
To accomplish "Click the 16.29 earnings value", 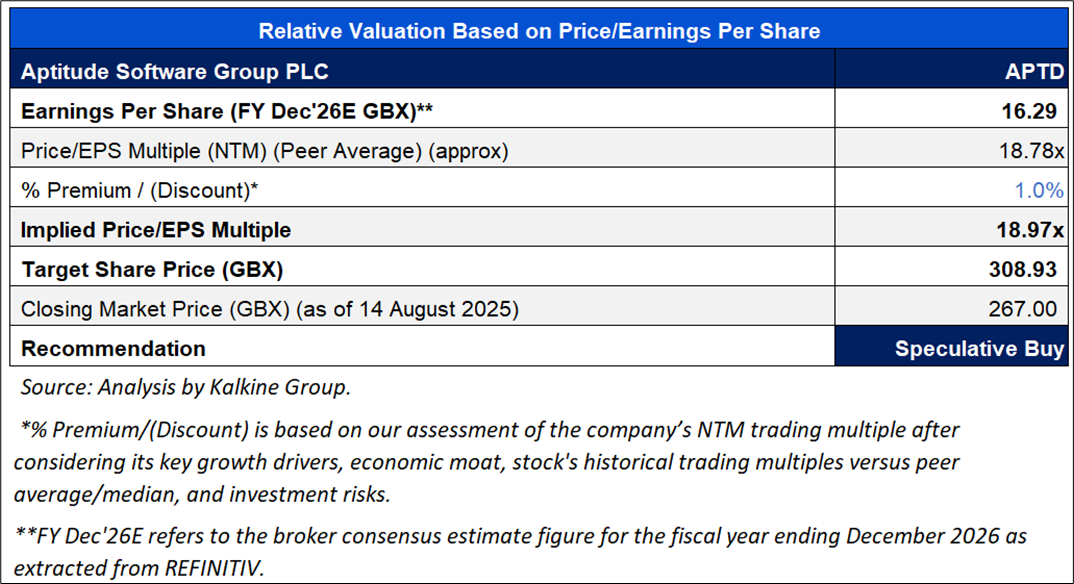I will pyautogui.click(x=1038, y=111).
